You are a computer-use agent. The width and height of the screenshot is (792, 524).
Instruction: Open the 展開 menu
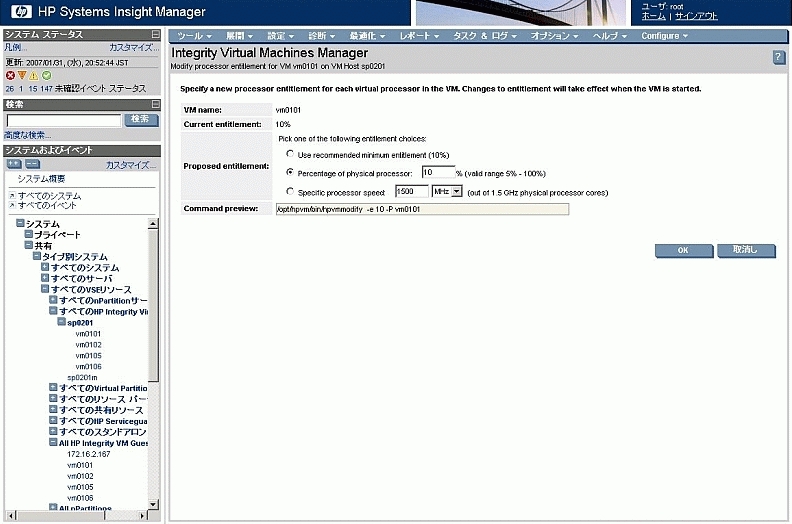click(x=239, y=36)
